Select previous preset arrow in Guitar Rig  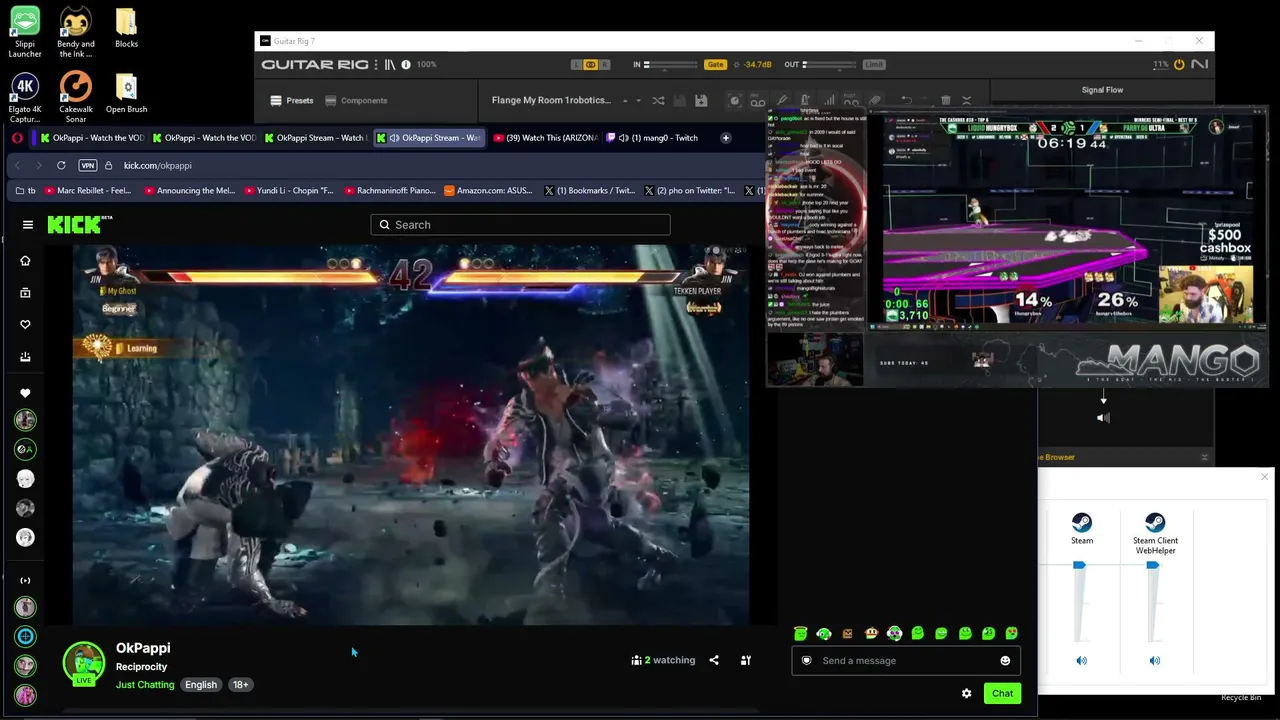pos(625,100)
